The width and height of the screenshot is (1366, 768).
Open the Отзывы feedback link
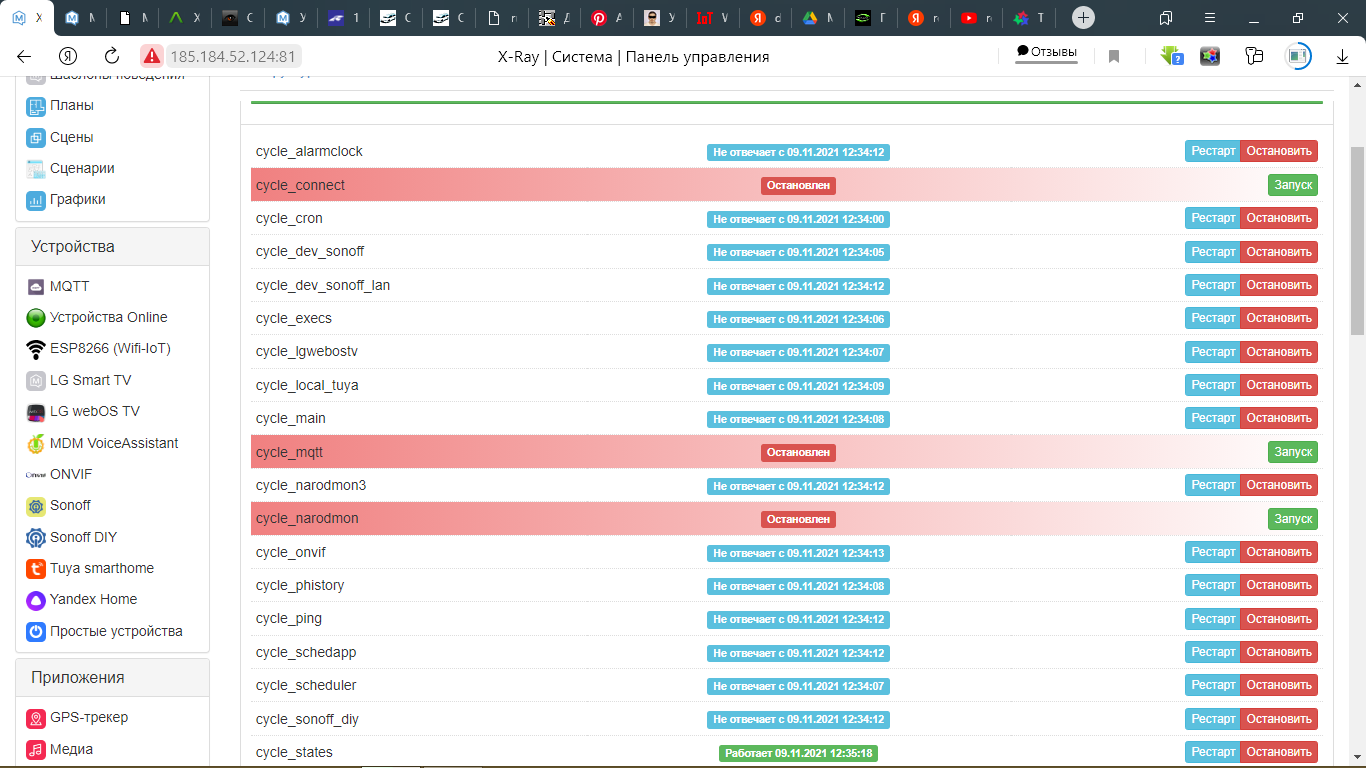(1047, 52)
